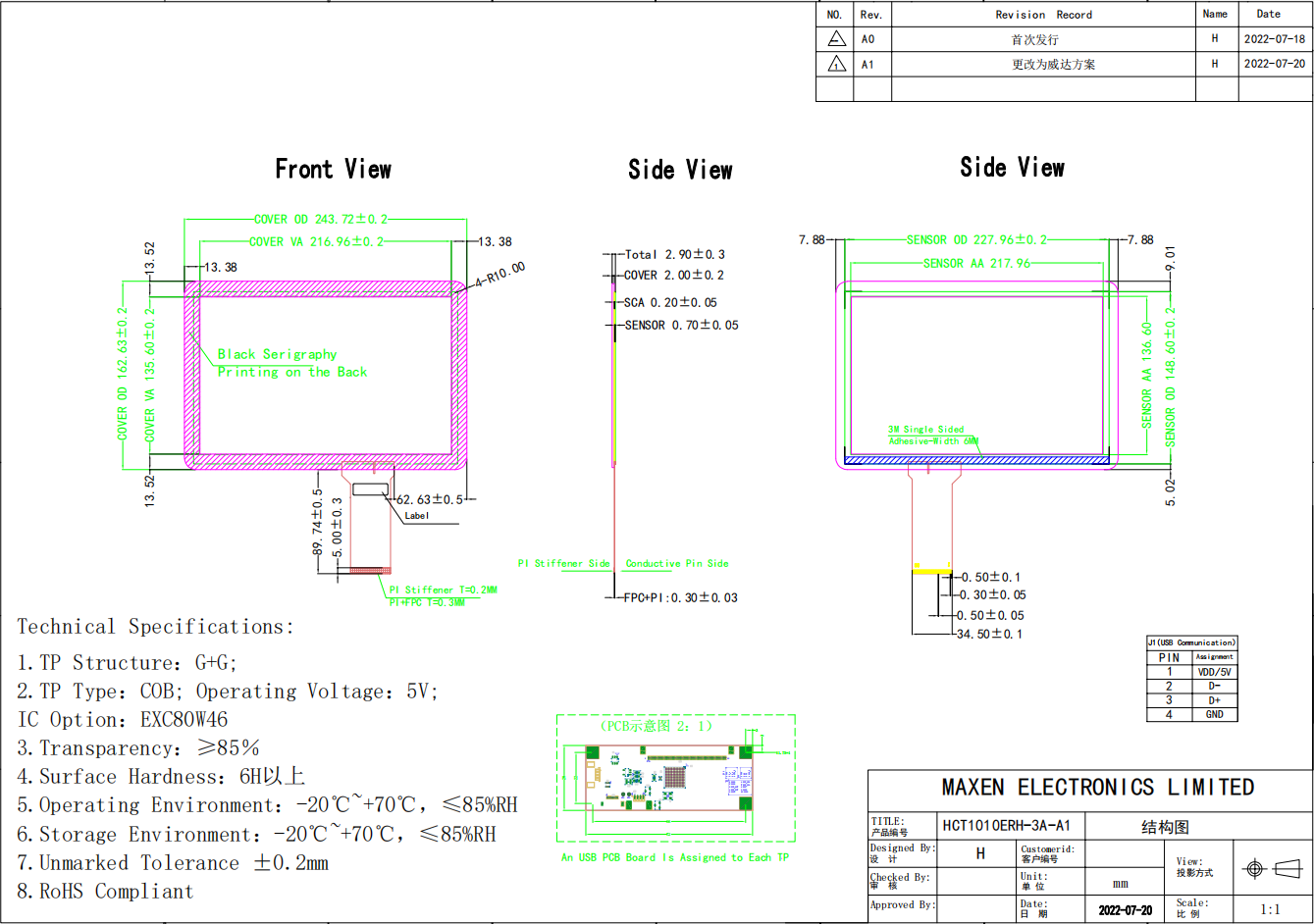
Task: Select the "0.50±0.05" dimension
Action: click(991, 615)
